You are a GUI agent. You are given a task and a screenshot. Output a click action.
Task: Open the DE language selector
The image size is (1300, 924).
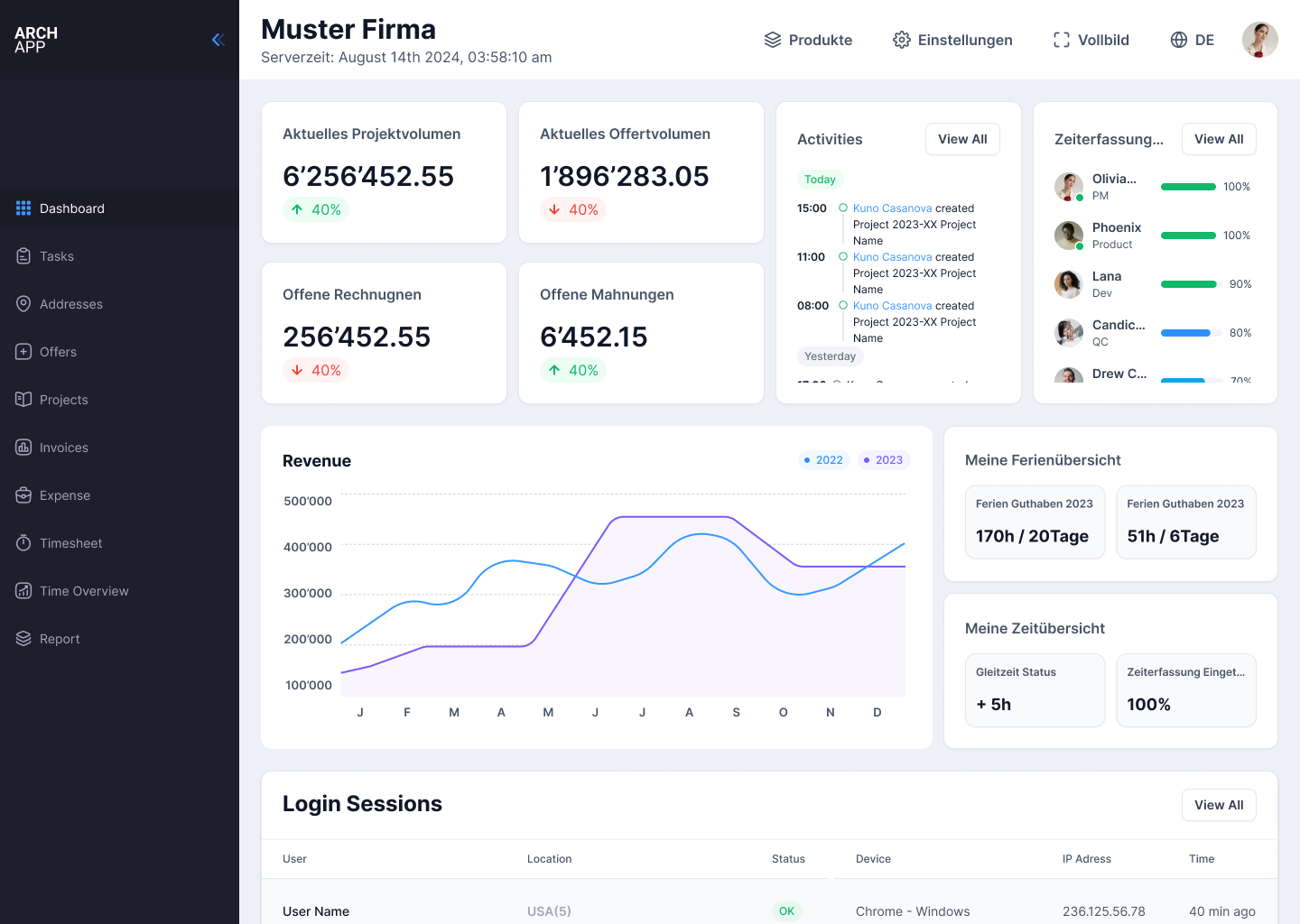[x=1192, y=40]
